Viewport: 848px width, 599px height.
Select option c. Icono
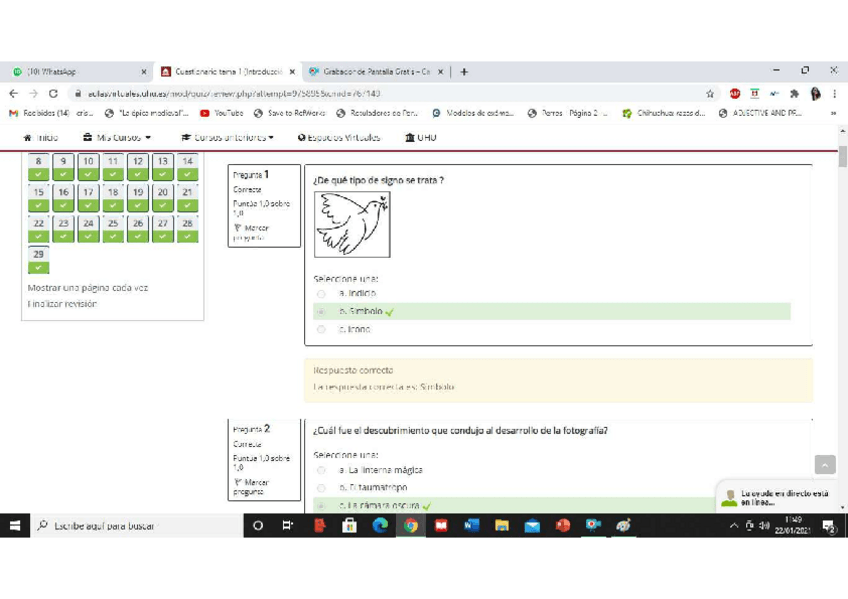321,329
